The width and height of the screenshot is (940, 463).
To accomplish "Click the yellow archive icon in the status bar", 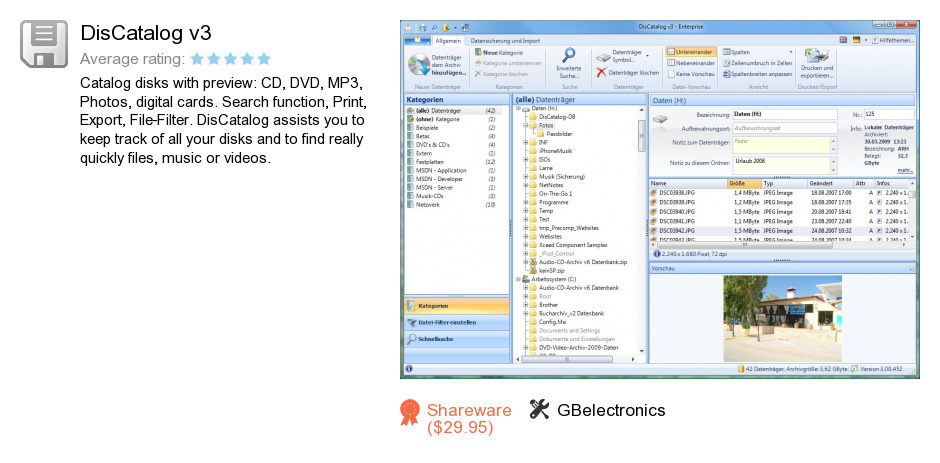I will click(x=742, y=368).
